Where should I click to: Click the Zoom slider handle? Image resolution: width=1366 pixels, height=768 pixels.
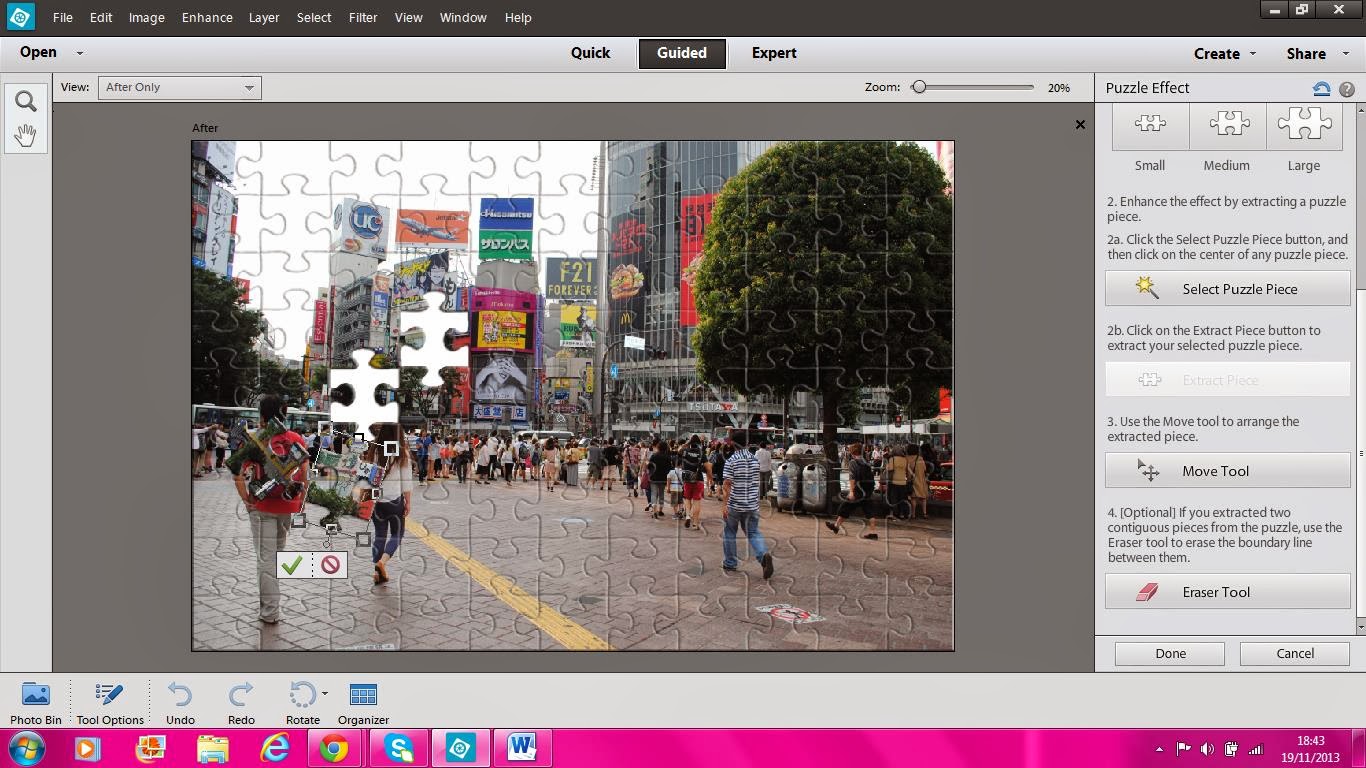[x=919, y=87]
